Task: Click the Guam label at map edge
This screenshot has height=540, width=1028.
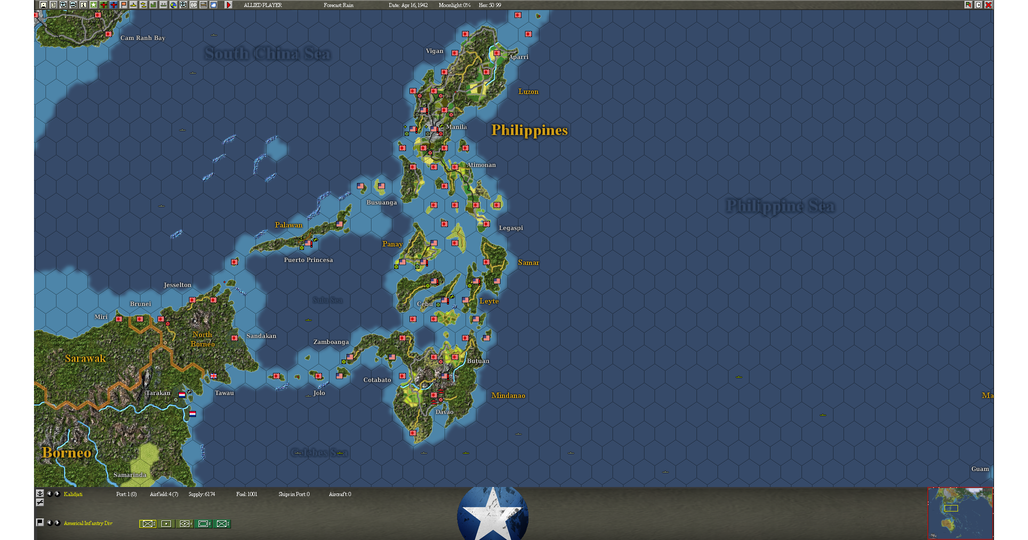Action: tap(980, 469)
